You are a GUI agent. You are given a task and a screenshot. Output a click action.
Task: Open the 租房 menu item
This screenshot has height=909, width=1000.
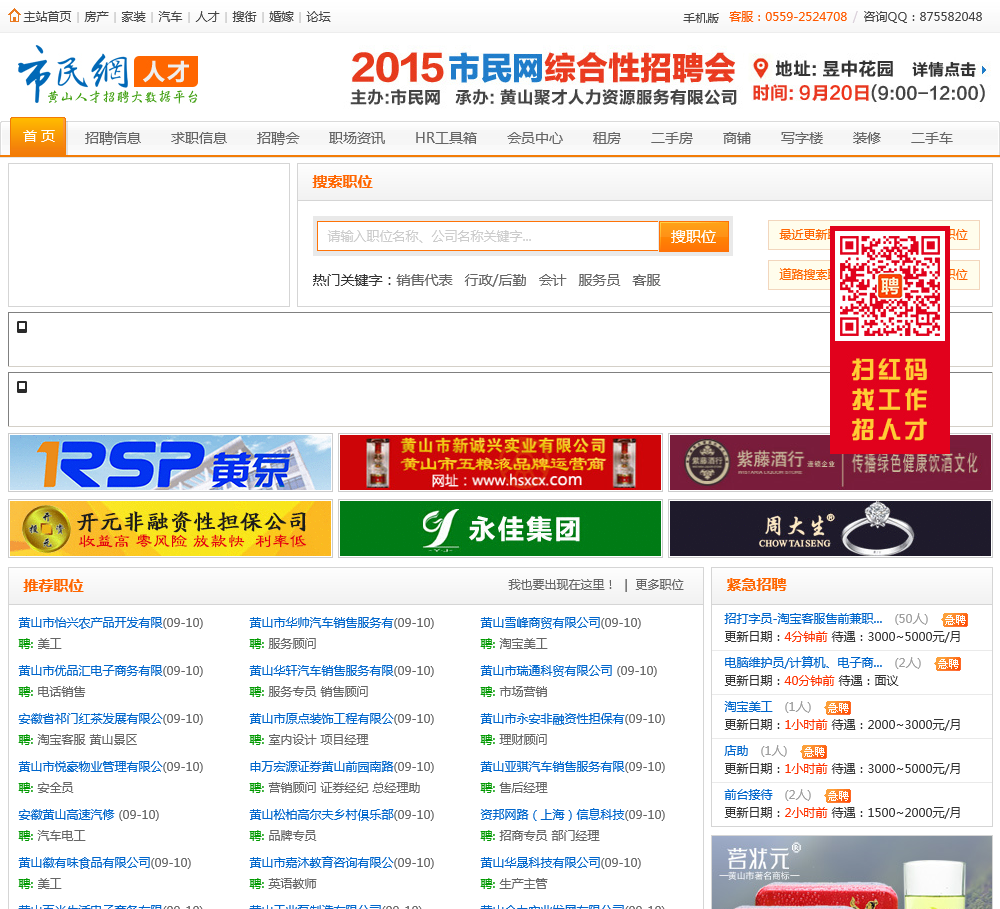pos(606,138)
